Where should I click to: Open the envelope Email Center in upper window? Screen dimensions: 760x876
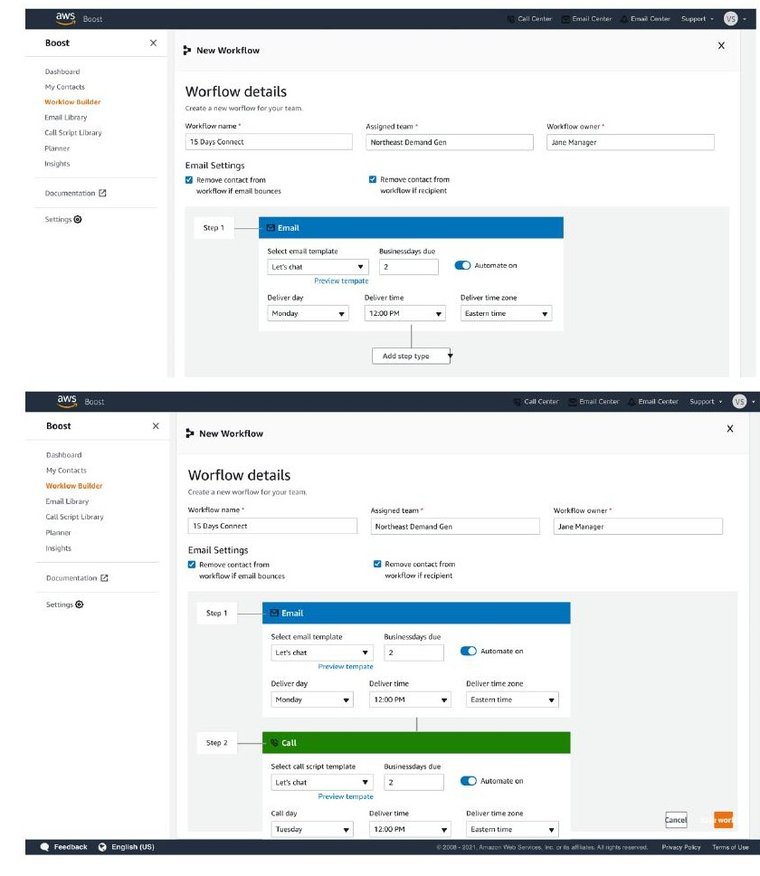click(x=565, y=19)
